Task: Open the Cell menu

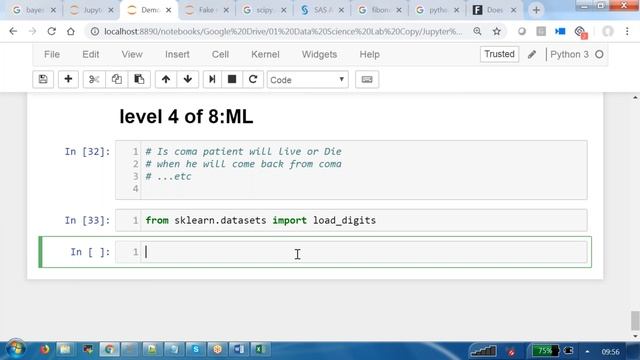Action: pos(220,54)
